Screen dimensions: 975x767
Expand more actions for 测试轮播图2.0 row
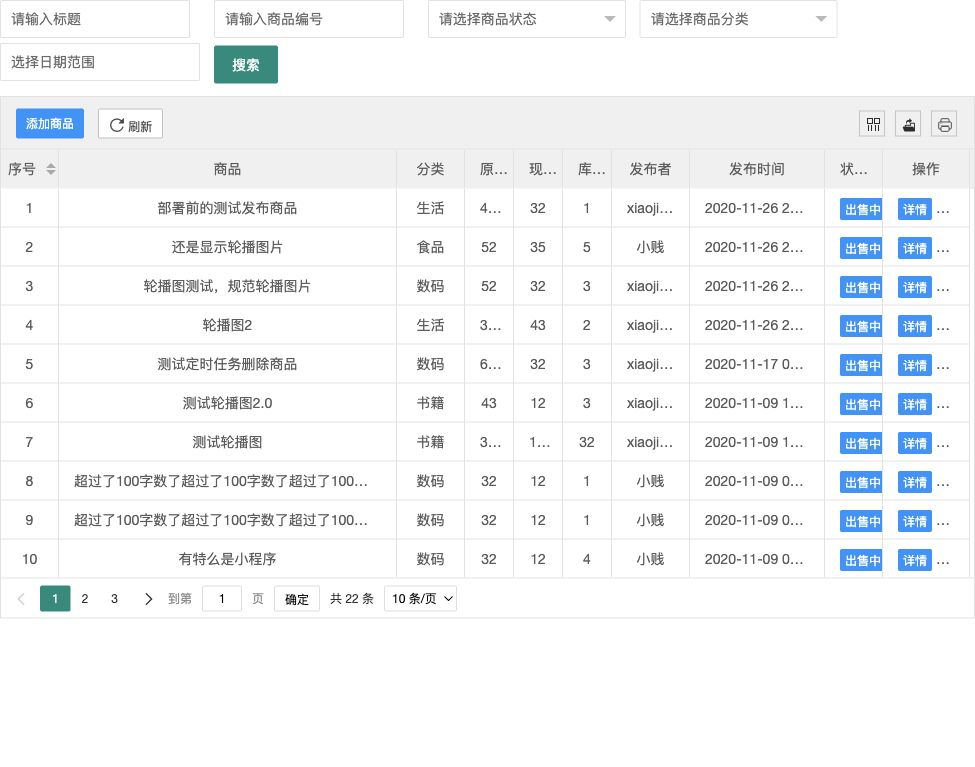click(943, 404)
